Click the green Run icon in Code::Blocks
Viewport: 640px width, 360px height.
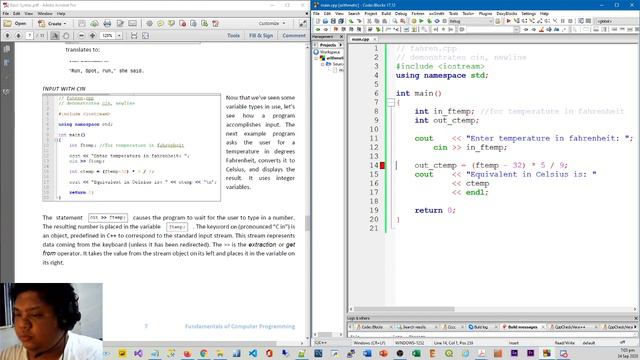click(421, 21)
